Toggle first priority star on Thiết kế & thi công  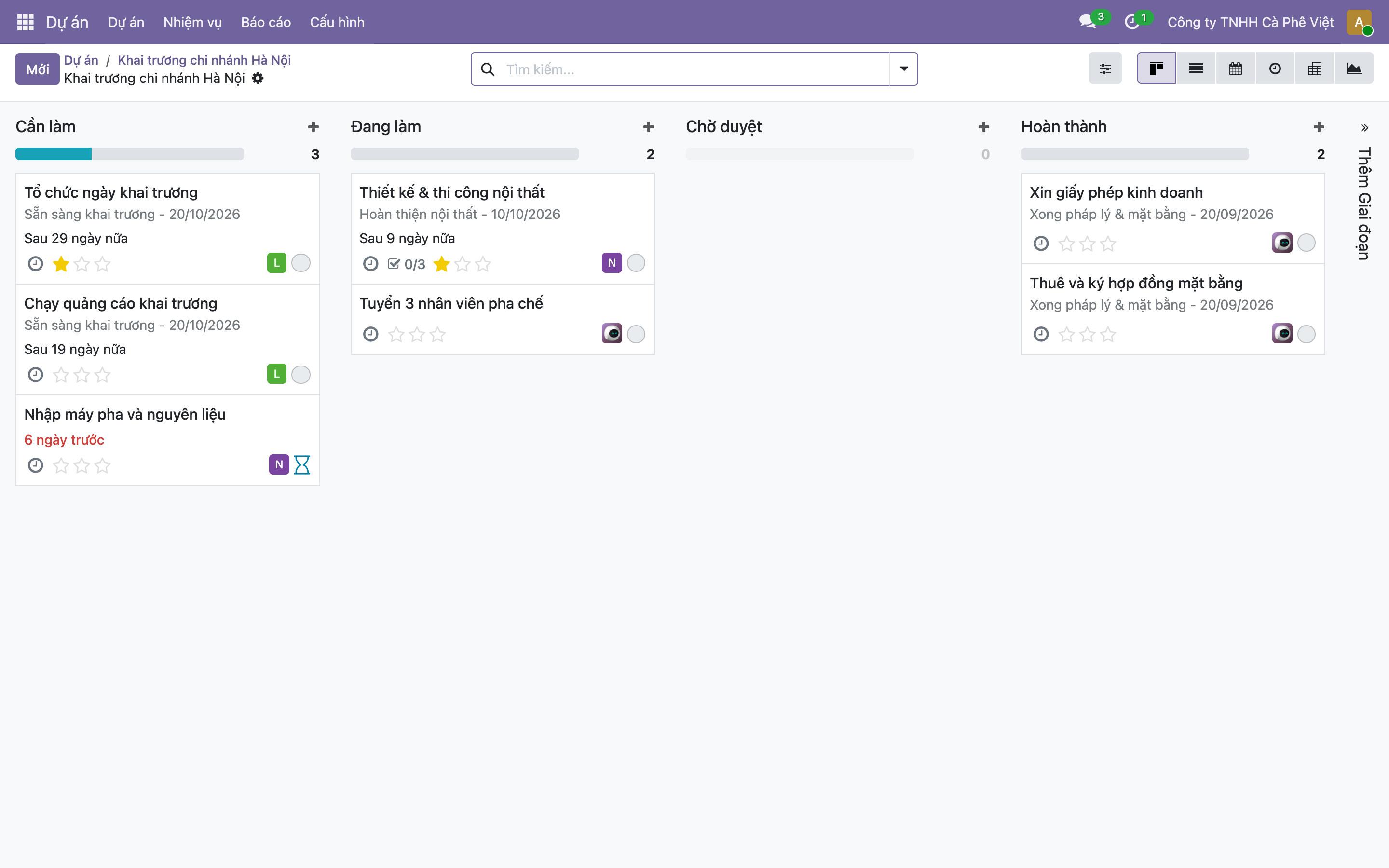click(x=441, y=264)
